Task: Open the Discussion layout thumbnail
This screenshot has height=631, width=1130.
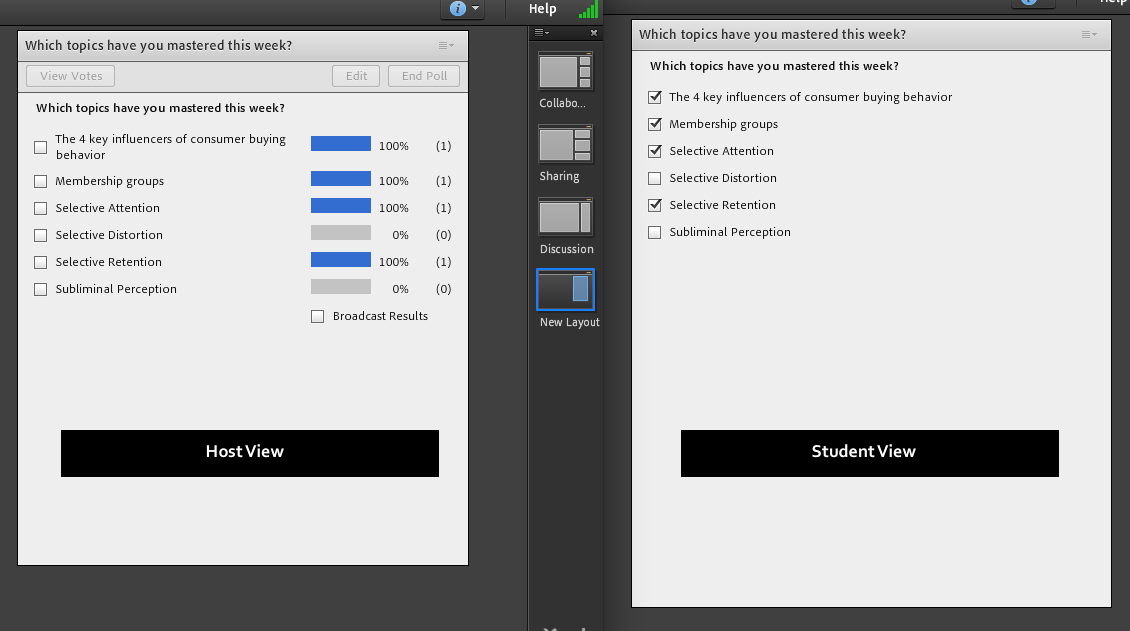Action: click(x=565, y=217)
